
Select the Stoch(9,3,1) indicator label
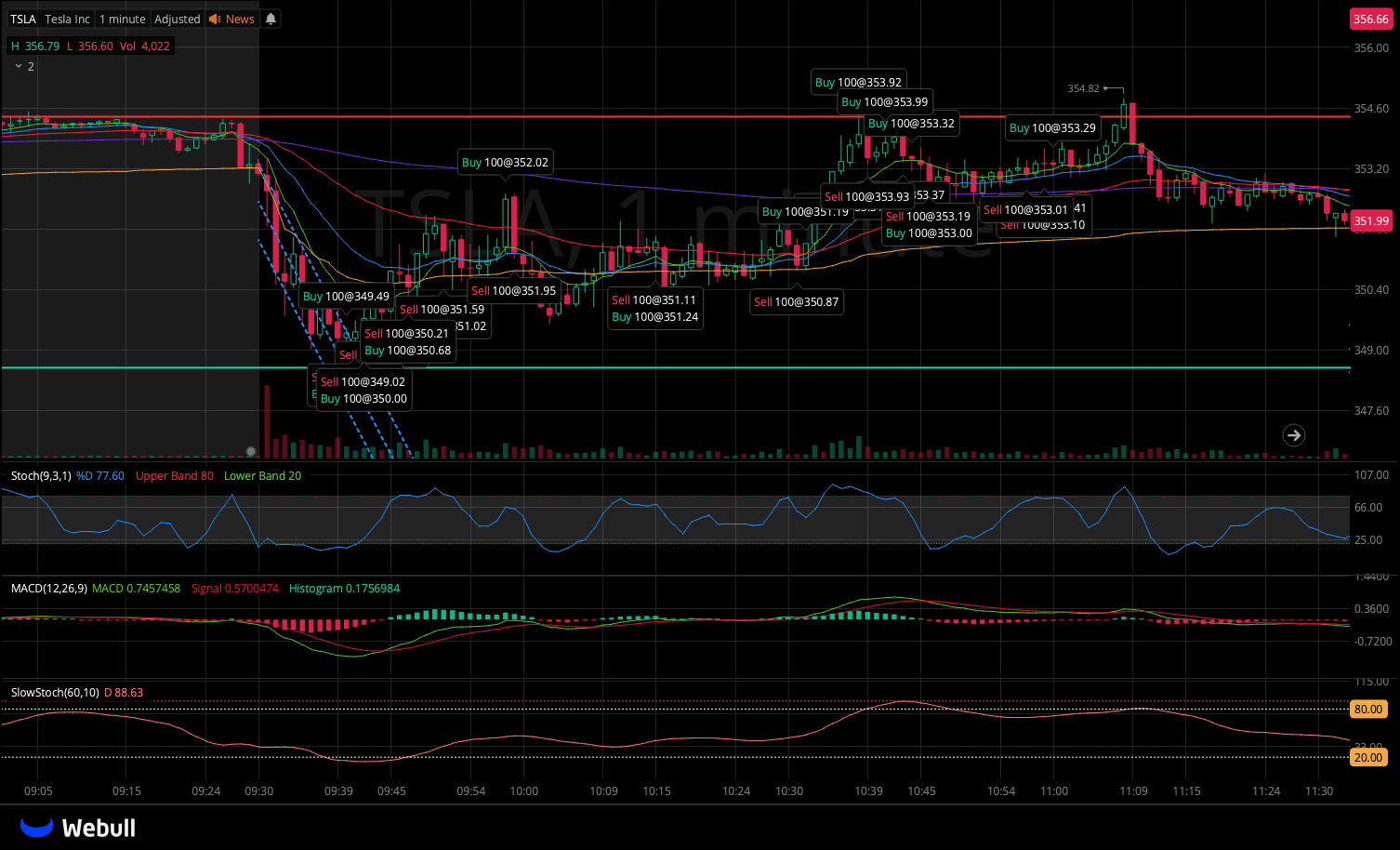click(41, 475)
